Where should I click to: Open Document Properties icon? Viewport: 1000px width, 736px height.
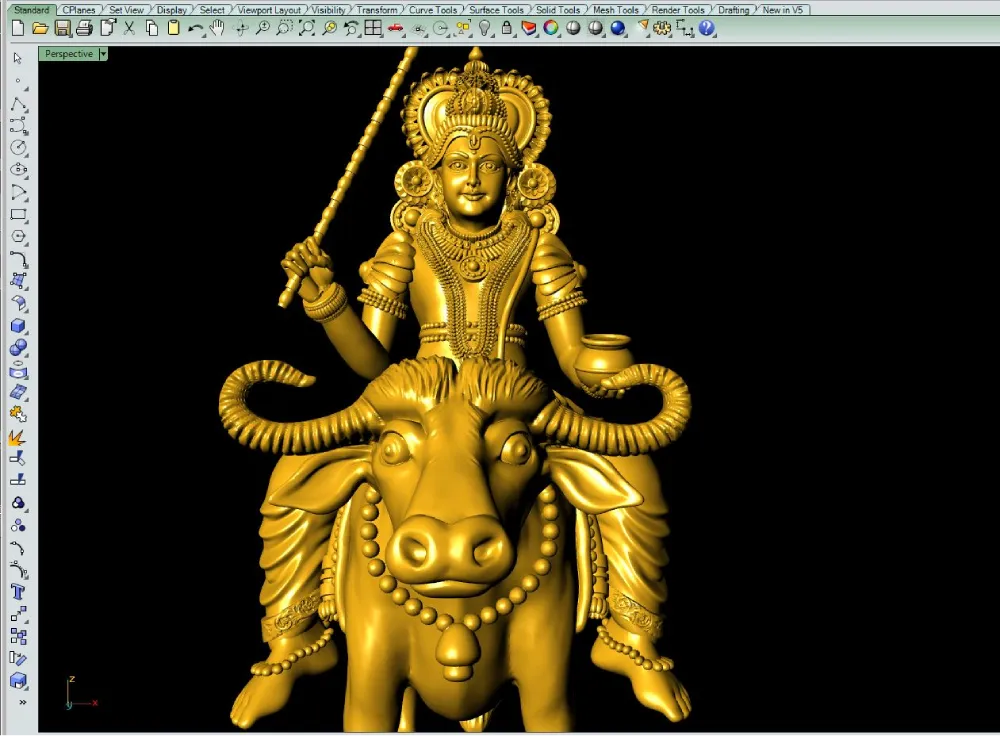point(108,27)
